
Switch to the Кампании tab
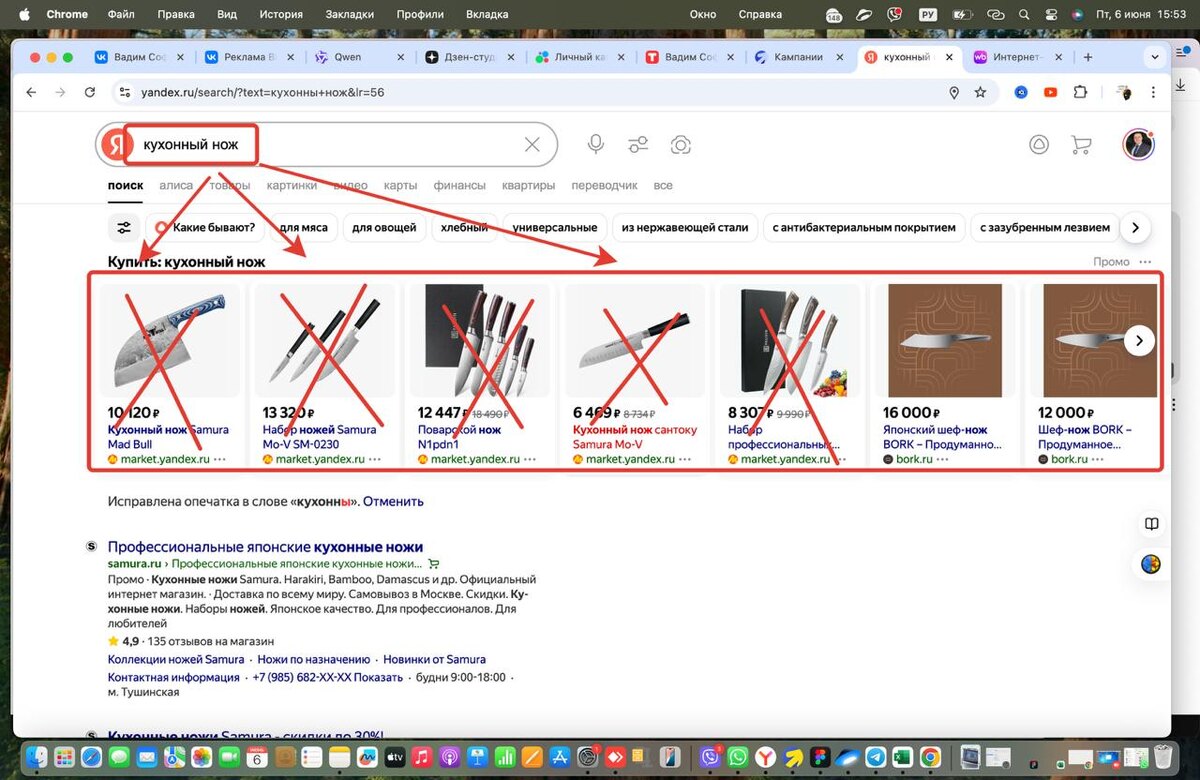point(799,58)
